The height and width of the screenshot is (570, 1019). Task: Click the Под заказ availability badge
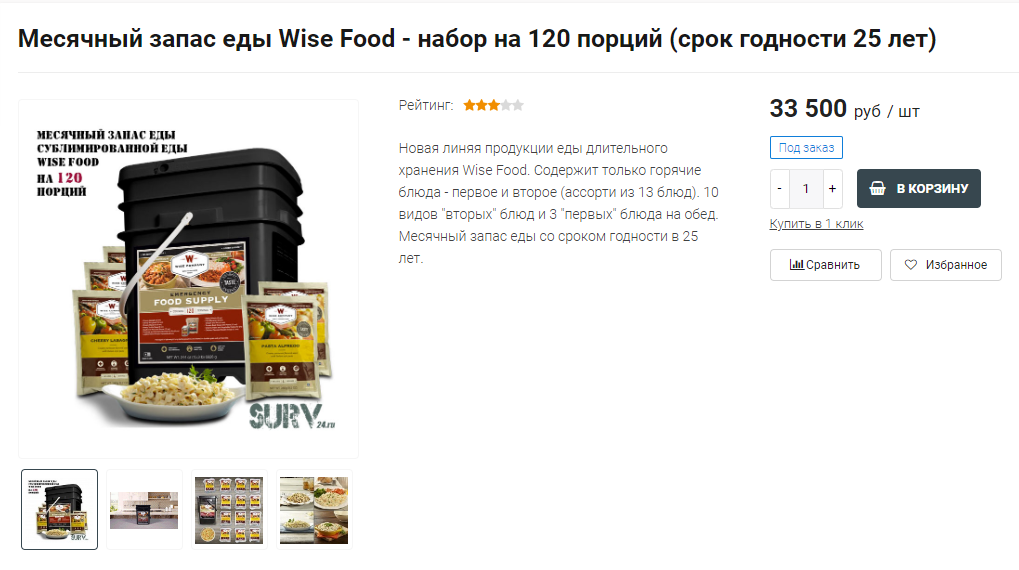pyautogui.click(x=806, y=148)
